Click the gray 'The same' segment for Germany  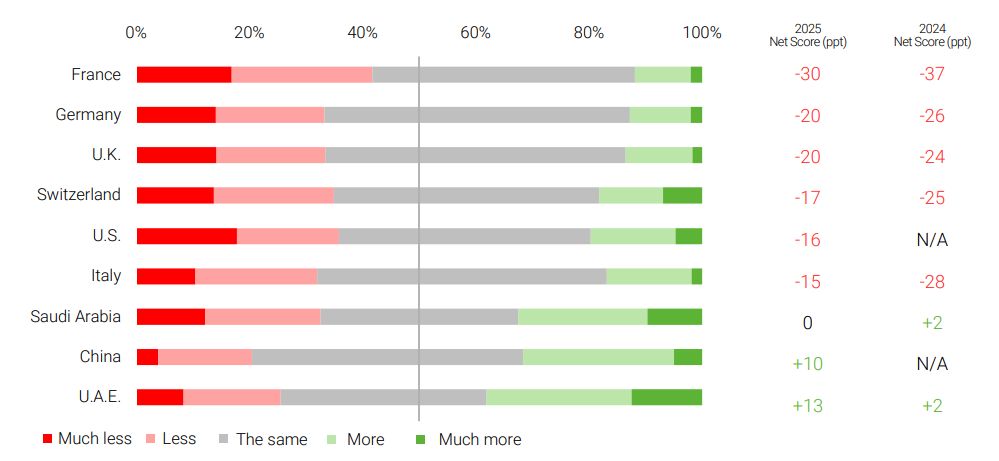[476, 115]
